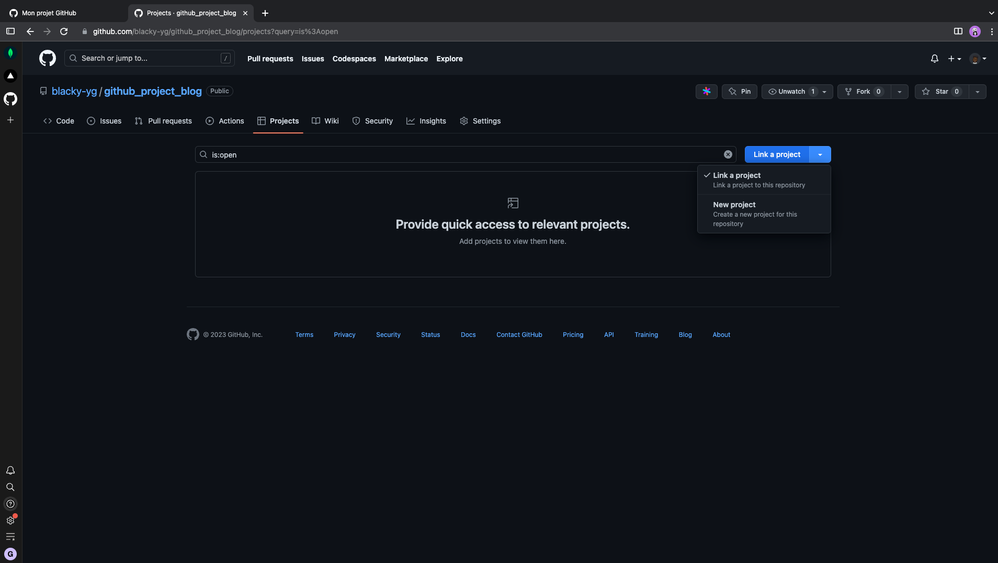Open the browser sidebar notifications bell

click(x=10, y=470)
